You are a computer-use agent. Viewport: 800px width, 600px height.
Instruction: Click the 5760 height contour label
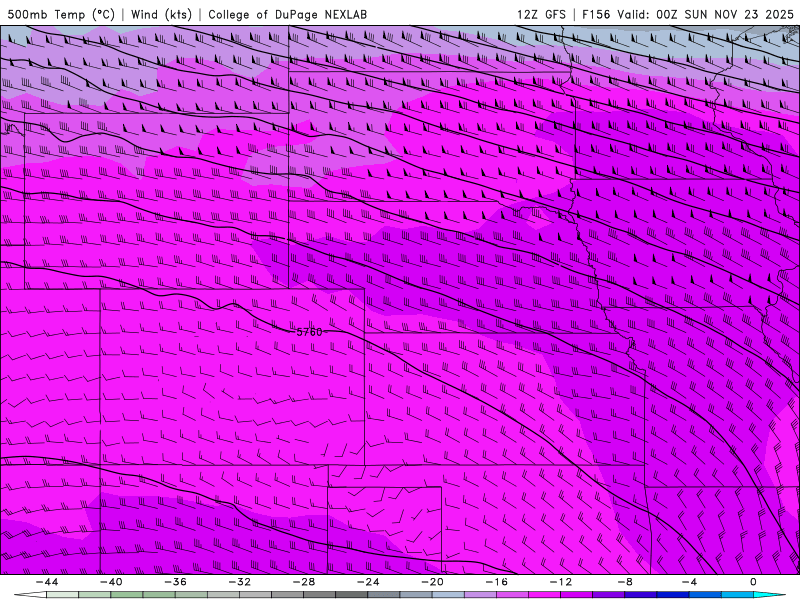309,332
